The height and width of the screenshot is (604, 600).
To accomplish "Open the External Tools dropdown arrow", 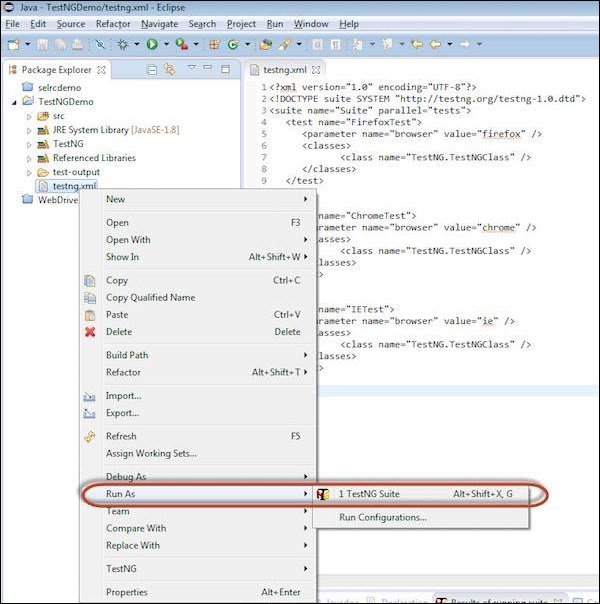I will [196, 44].
